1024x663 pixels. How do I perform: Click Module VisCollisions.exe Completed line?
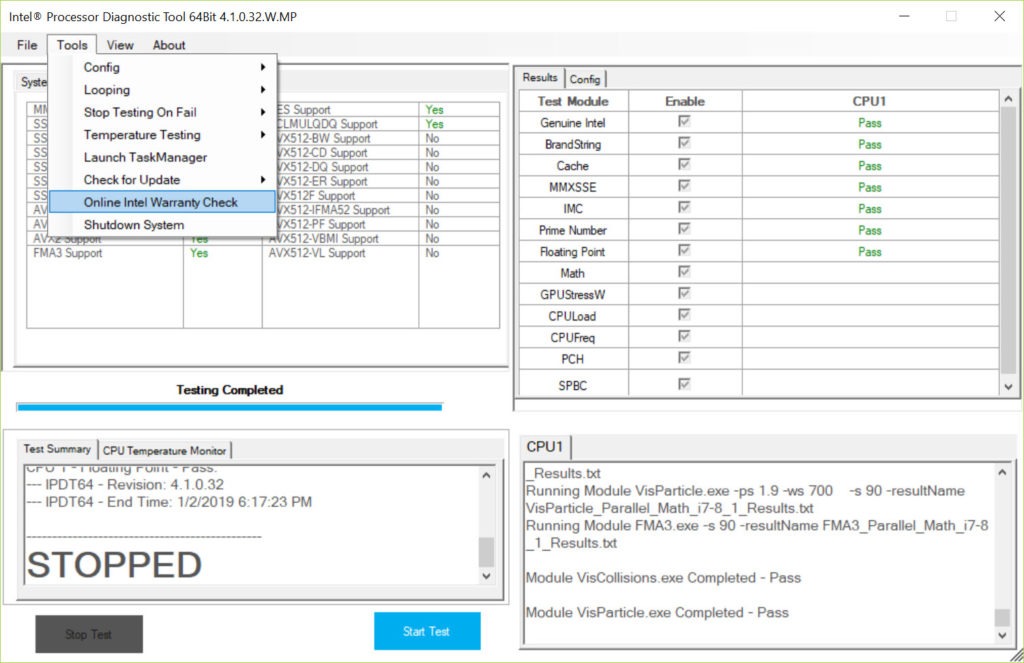tap(663, 578)
